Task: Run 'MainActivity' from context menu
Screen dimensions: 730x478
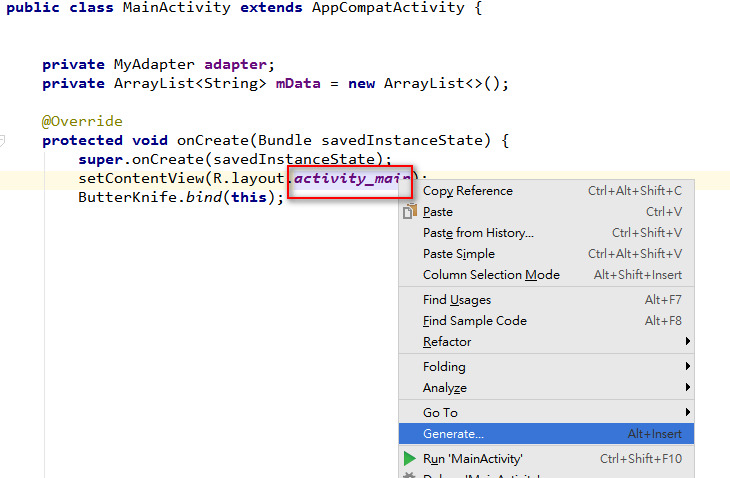Action: pos(547,459)
